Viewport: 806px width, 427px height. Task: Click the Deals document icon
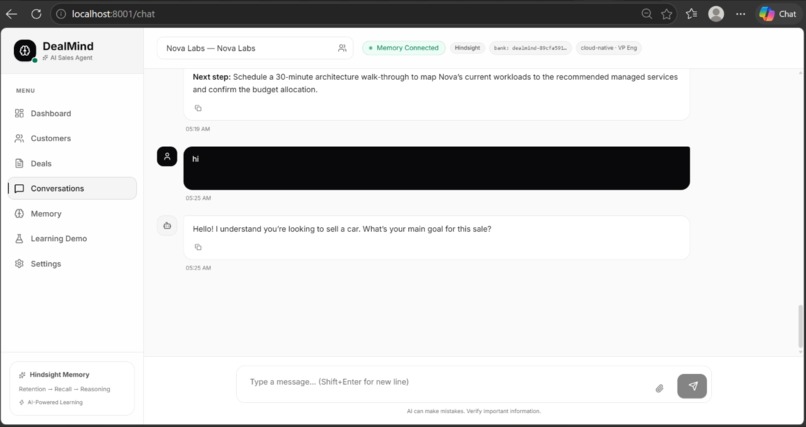[19, 163]
